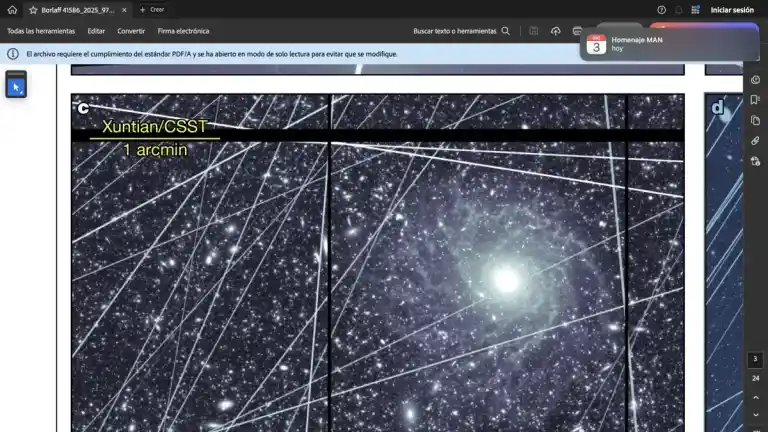Open the apps grid icon
The image size is (768, 432).
pos(694,10)
